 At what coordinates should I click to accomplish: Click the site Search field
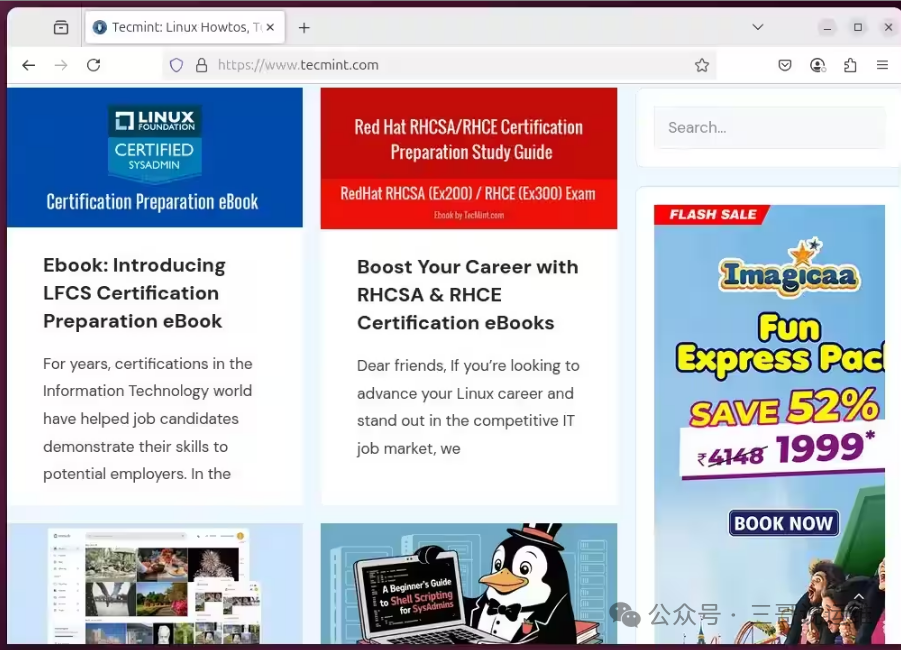(768, 128)
